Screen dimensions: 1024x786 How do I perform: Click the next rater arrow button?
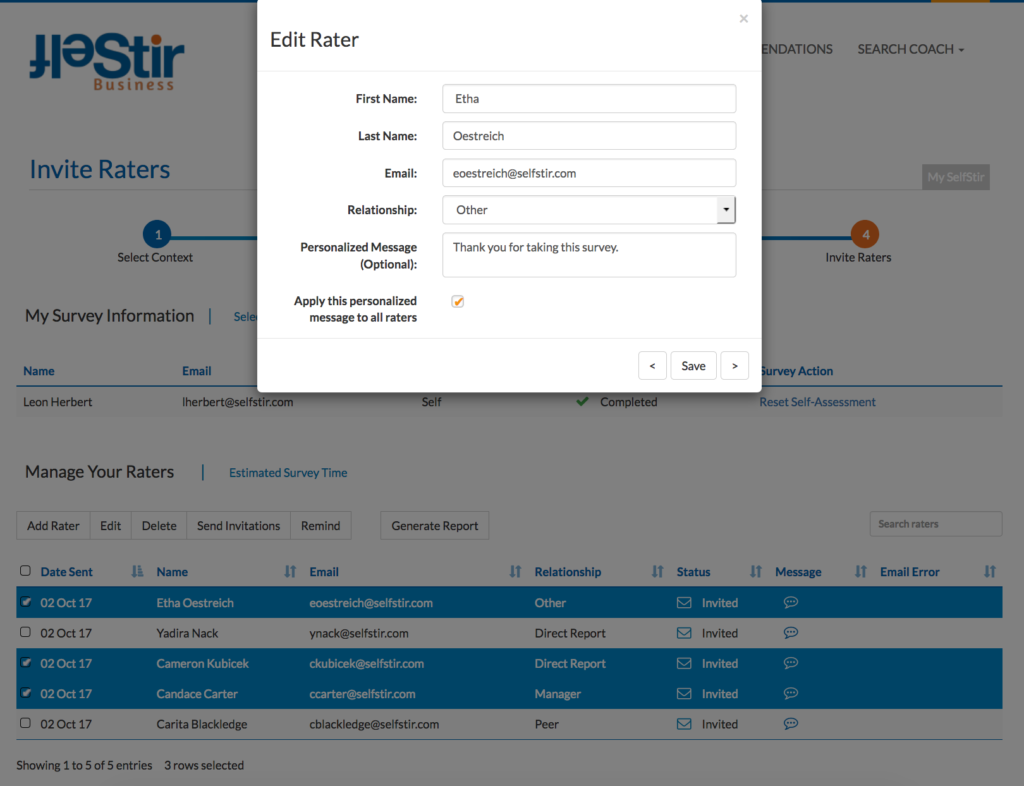[x=734, y=366]
